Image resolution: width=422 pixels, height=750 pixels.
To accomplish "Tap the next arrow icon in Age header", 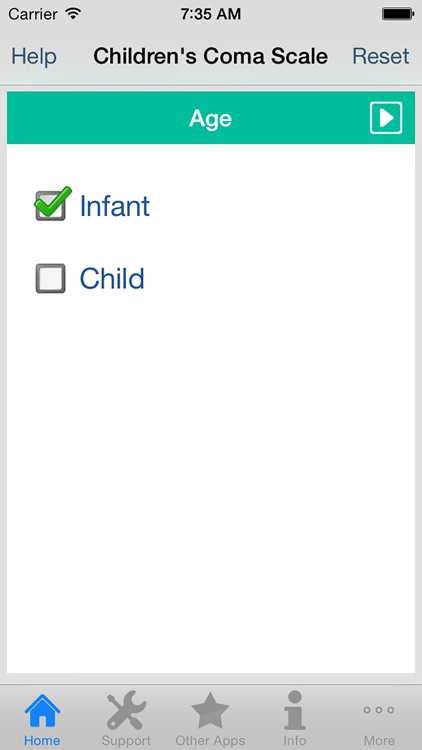I will 386,118.
